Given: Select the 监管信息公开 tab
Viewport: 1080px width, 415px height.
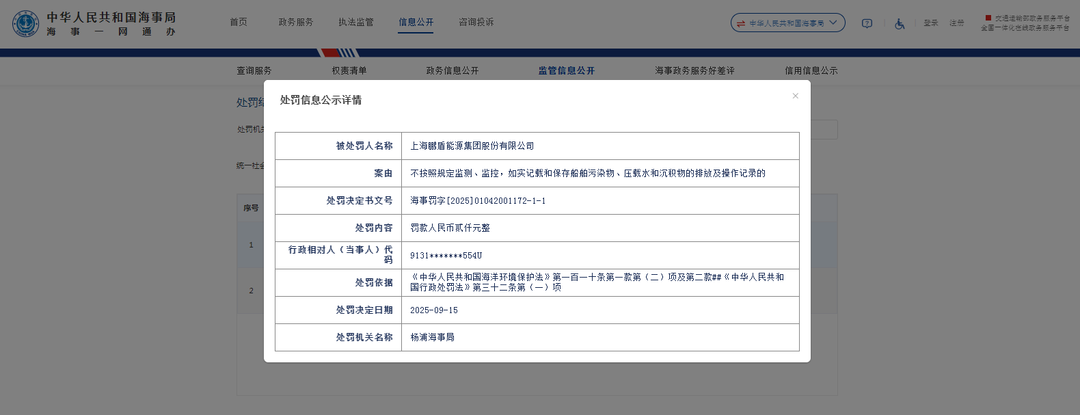Looking at the screenshot, I should [566, 71].
